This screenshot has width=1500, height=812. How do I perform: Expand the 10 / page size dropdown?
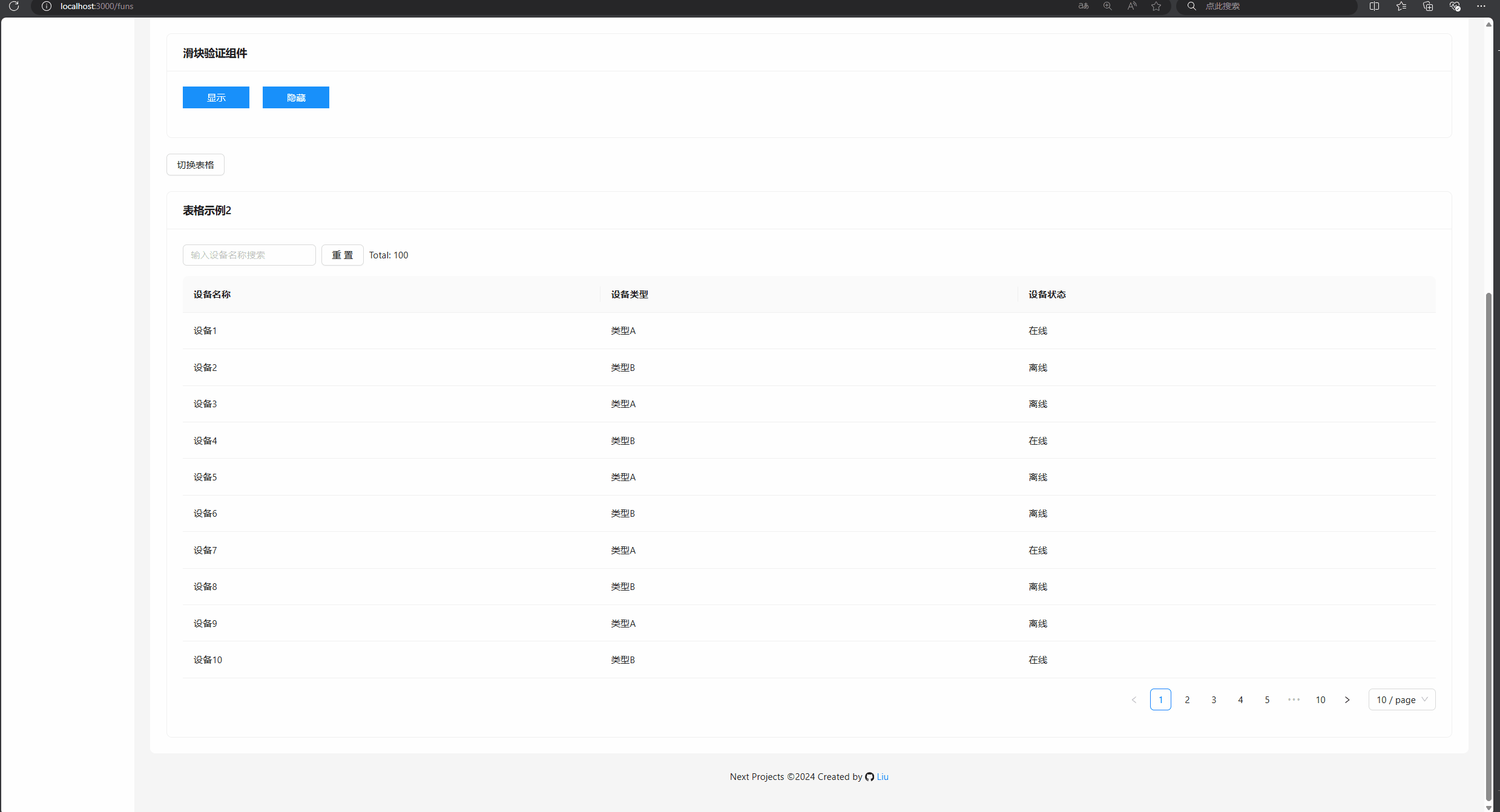[x=1401, y=699]
